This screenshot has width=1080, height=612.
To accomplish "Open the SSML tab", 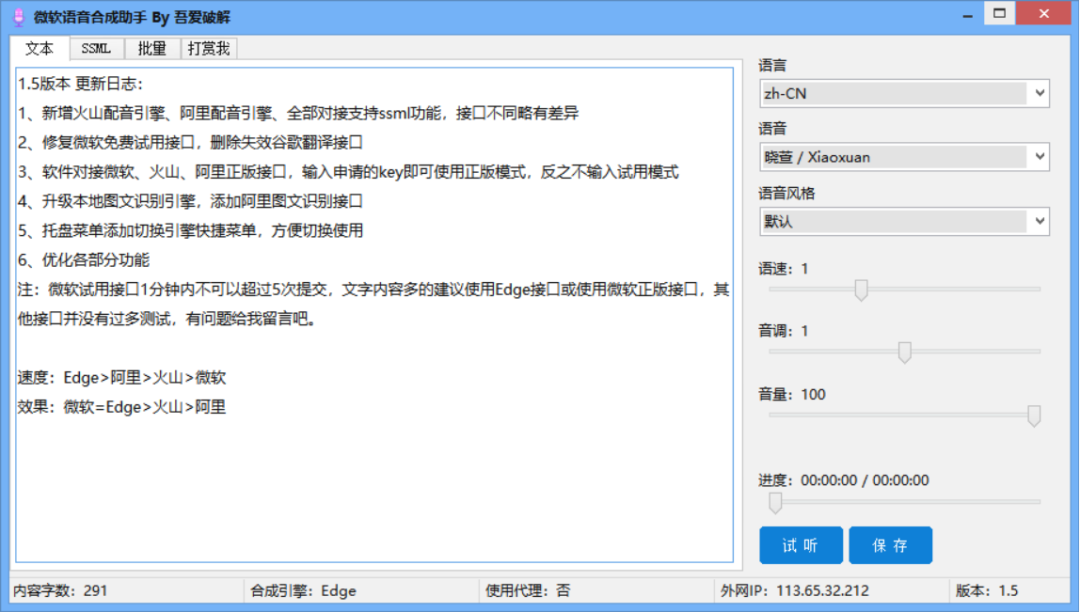I will click(96, 49).
